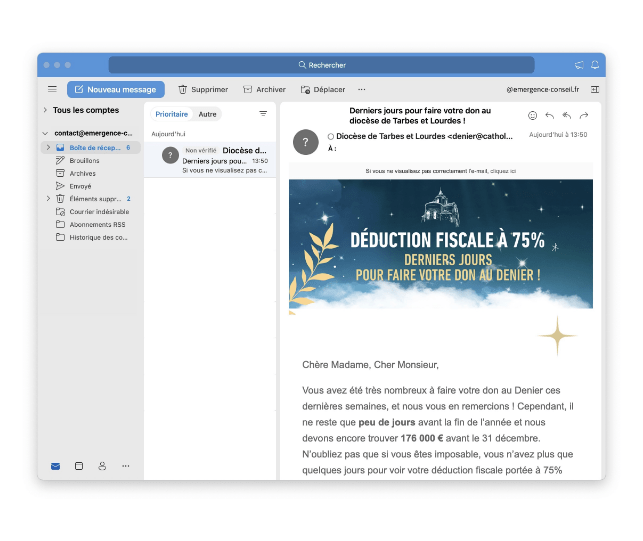Click the Archiver toolbar button
Screen dimensions: 643x541
pyautogui.click(x=264, y=89)
